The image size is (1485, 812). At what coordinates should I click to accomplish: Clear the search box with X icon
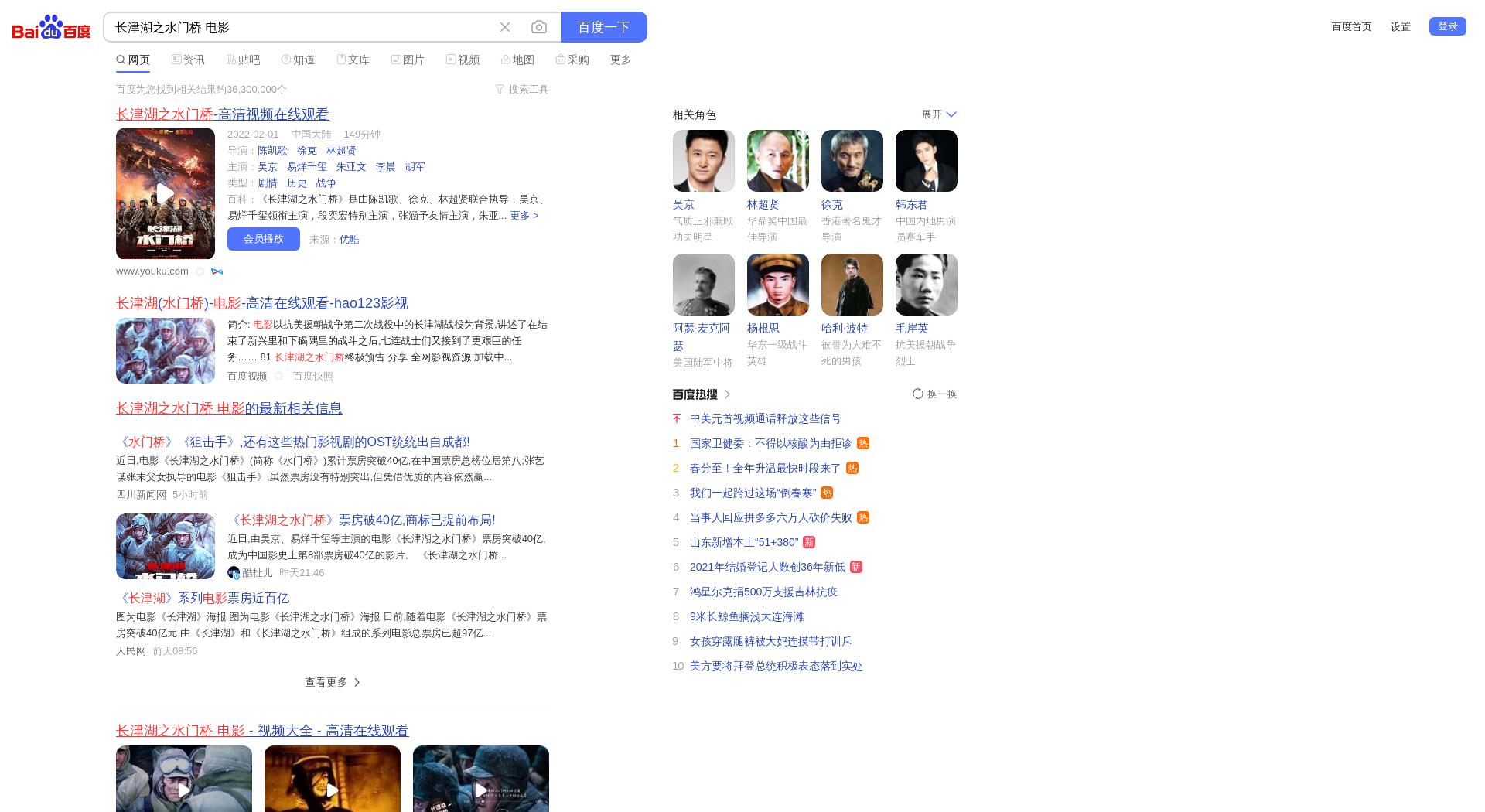(x=505, y=27)
